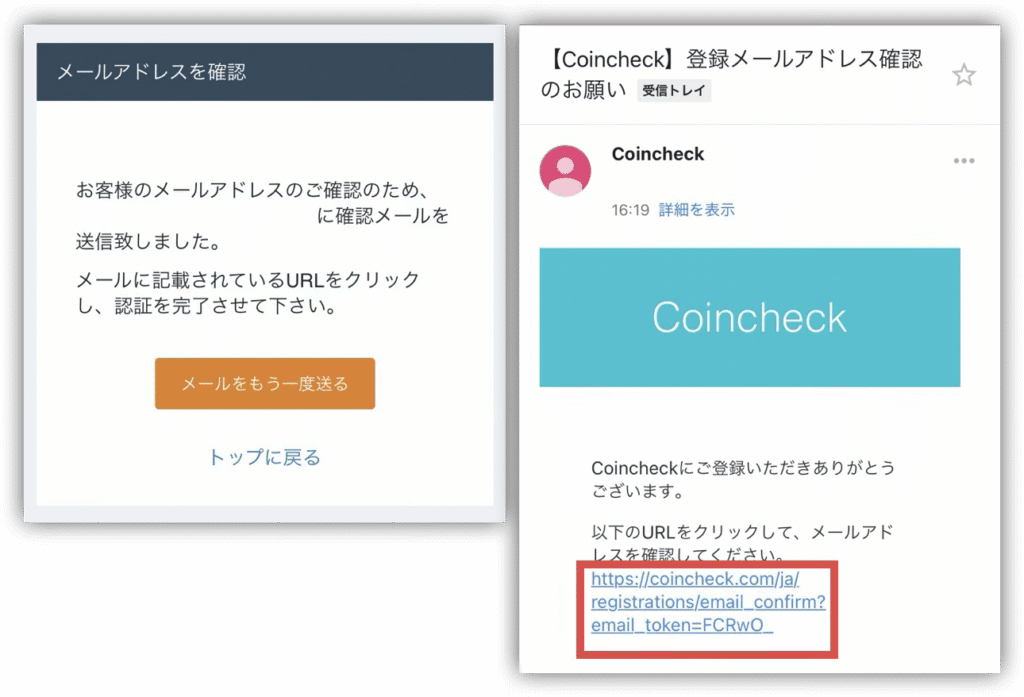
Task: Click the 受信トレイ inbox label
Action: click(x=674, y=90)
